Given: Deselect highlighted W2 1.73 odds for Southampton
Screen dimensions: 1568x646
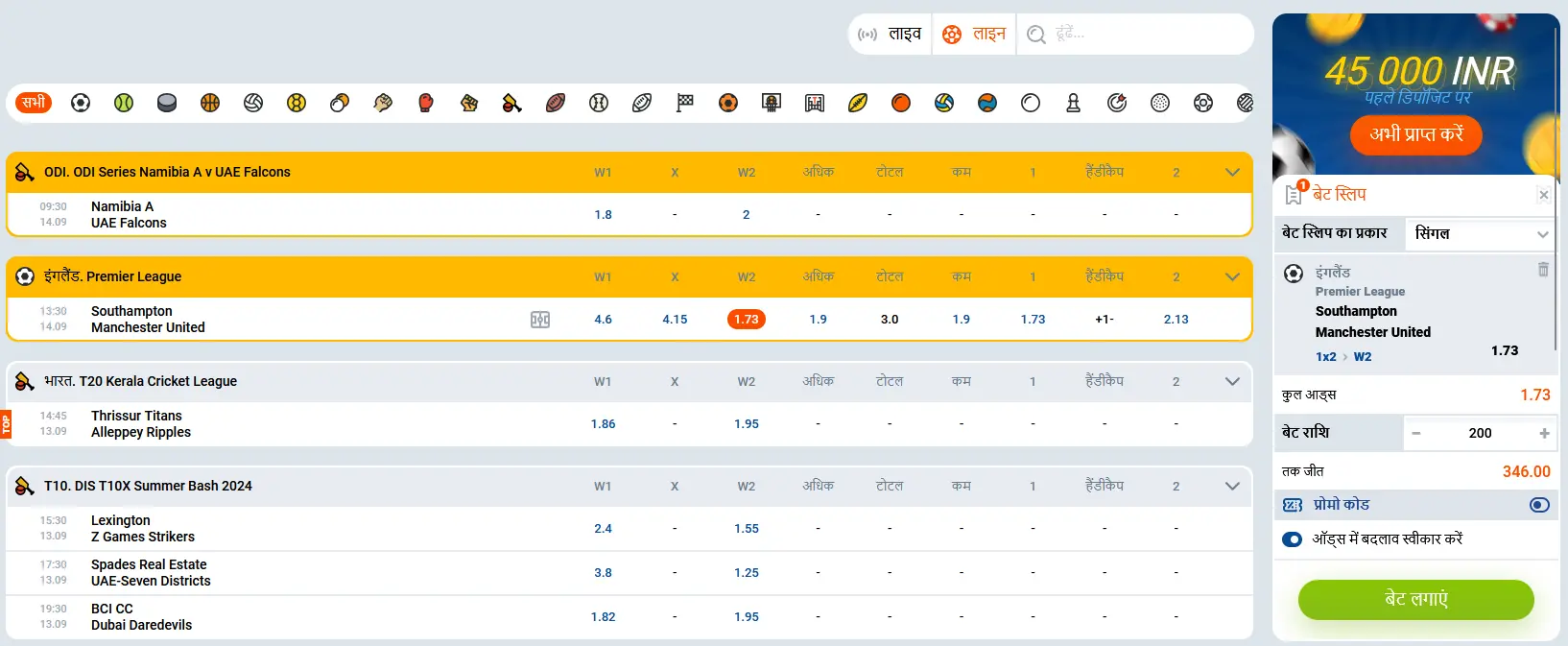Looking at the screenshot, I should point(747,320).
